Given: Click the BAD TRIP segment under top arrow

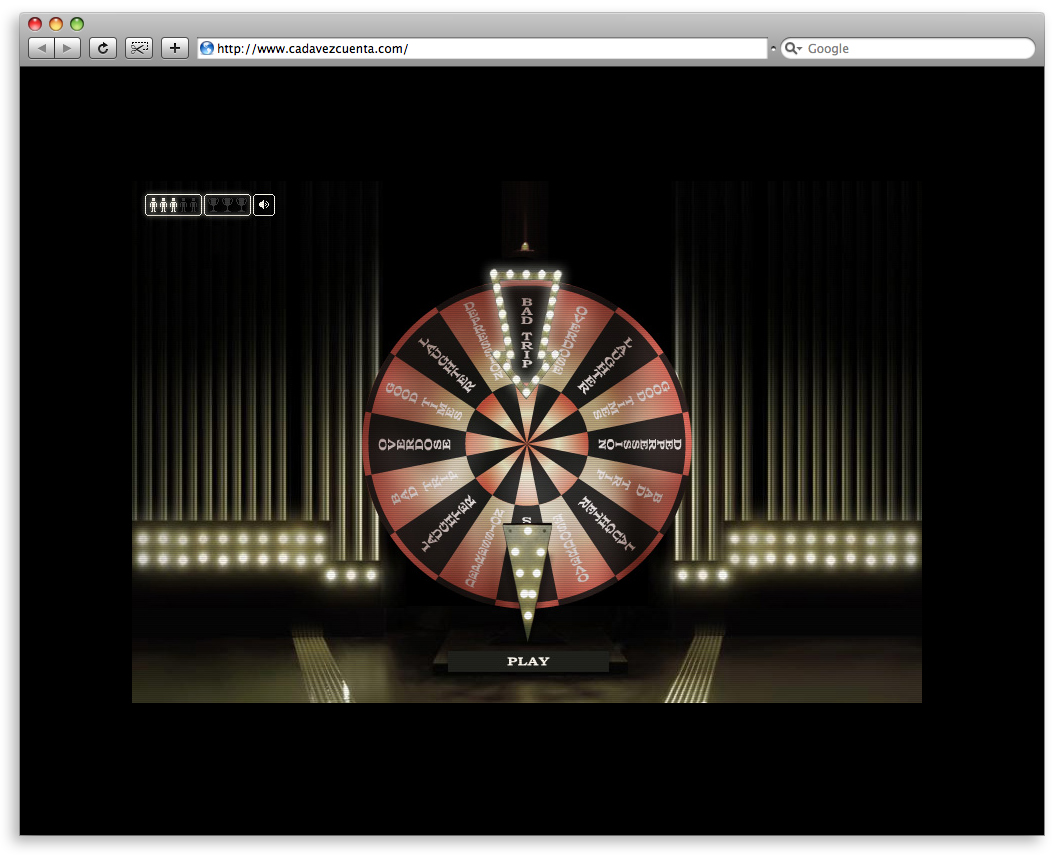Looking at the screenshot, I should click(526, 335).
